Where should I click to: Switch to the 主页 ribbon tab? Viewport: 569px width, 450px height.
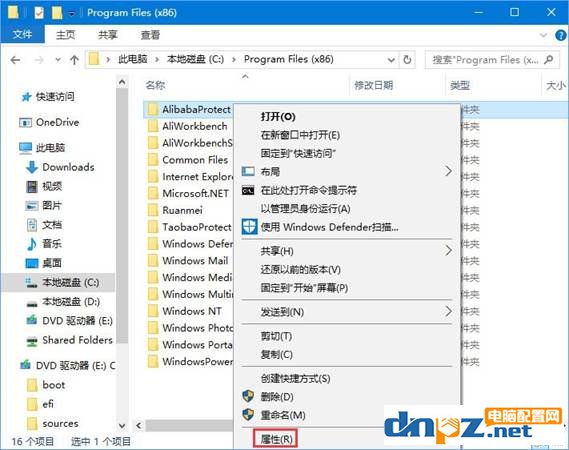(x=66, y=35)
